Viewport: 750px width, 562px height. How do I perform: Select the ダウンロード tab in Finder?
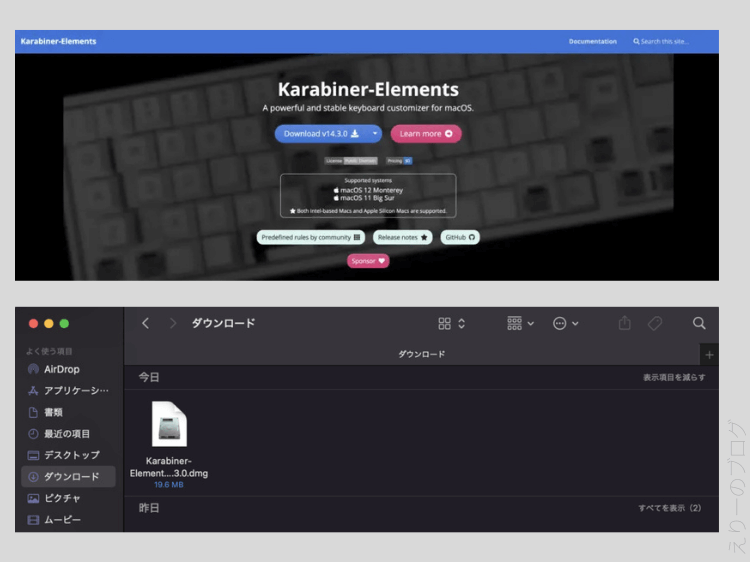tap(421, 354)
